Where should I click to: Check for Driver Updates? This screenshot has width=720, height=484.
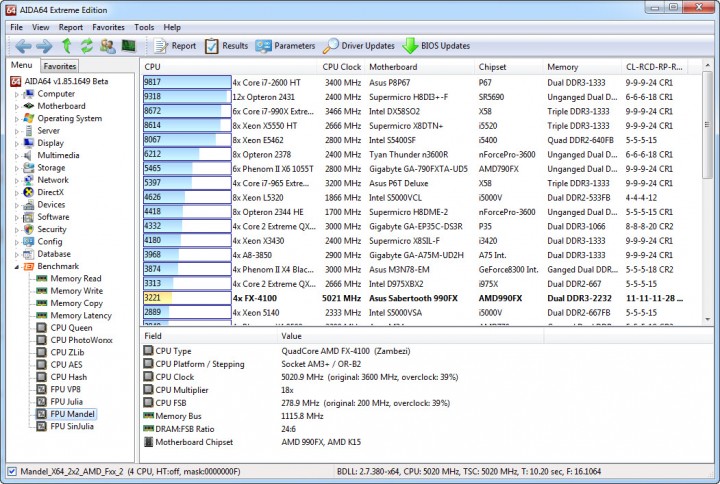(x=359, y=46)
